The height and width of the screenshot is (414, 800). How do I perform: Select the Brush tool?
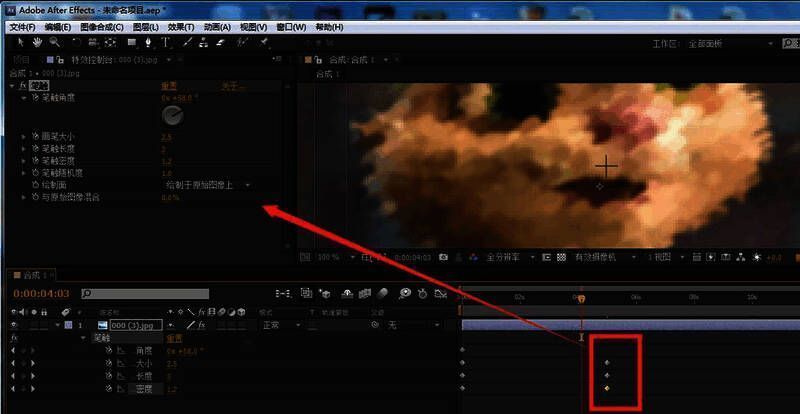click(187, 42)
